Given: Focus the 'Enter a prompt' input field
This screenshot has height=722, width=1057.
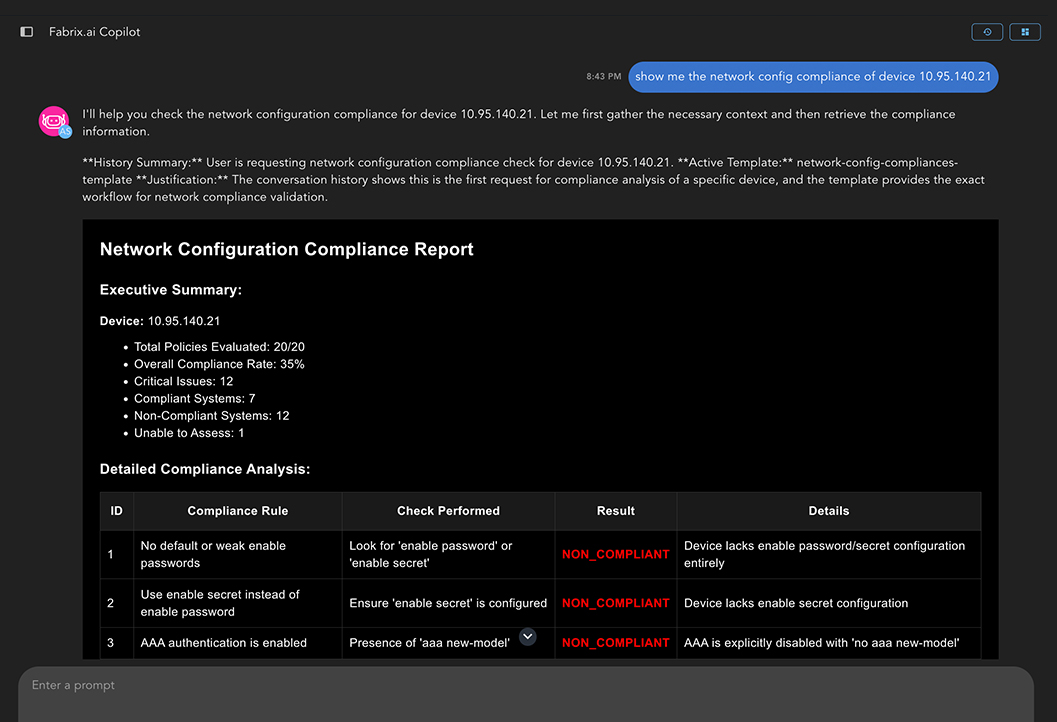Looking at the screenshot, I should pos(526,686).
